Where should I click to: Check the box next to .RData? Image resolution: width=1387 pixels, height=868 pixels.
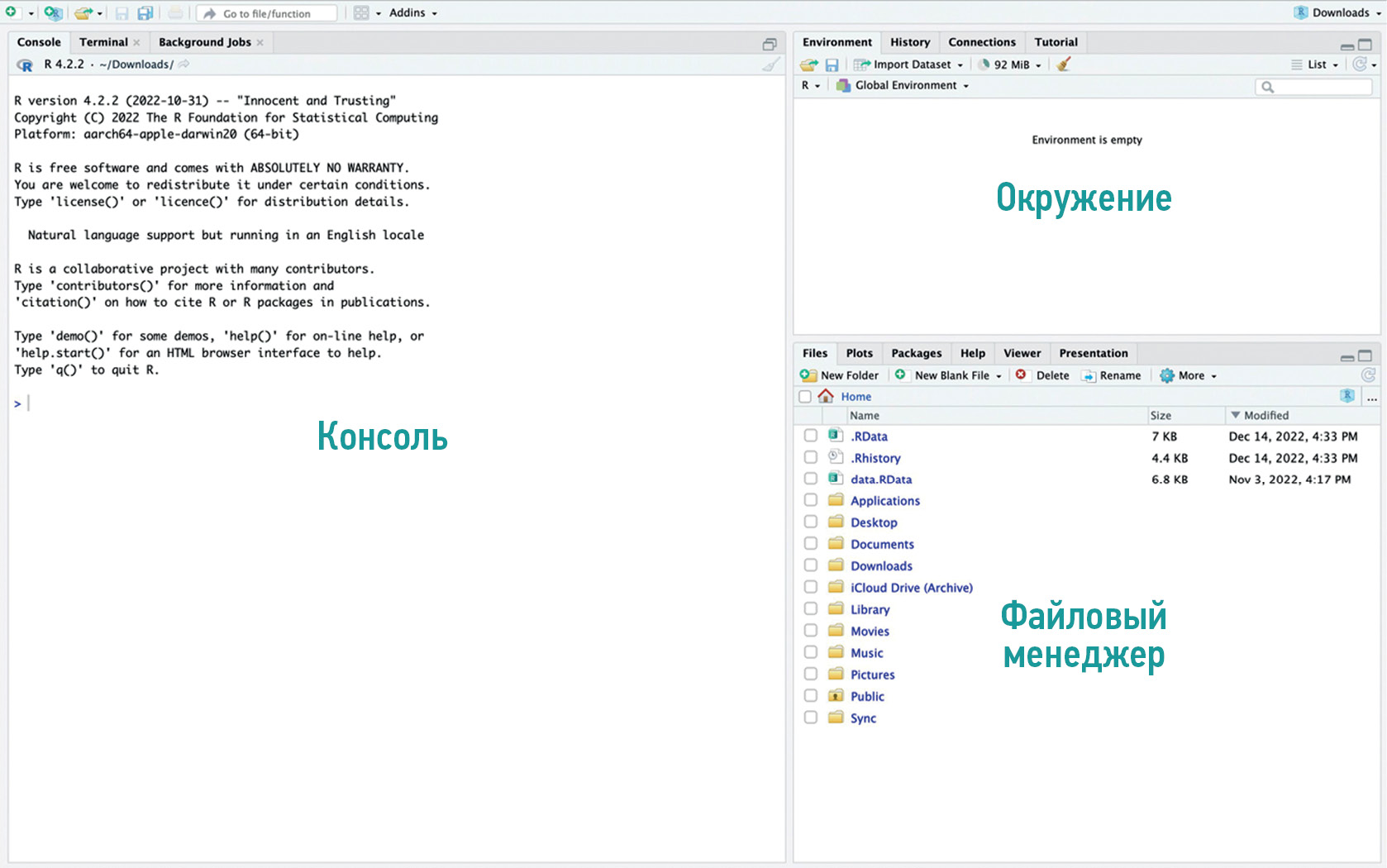pos(811,436)
